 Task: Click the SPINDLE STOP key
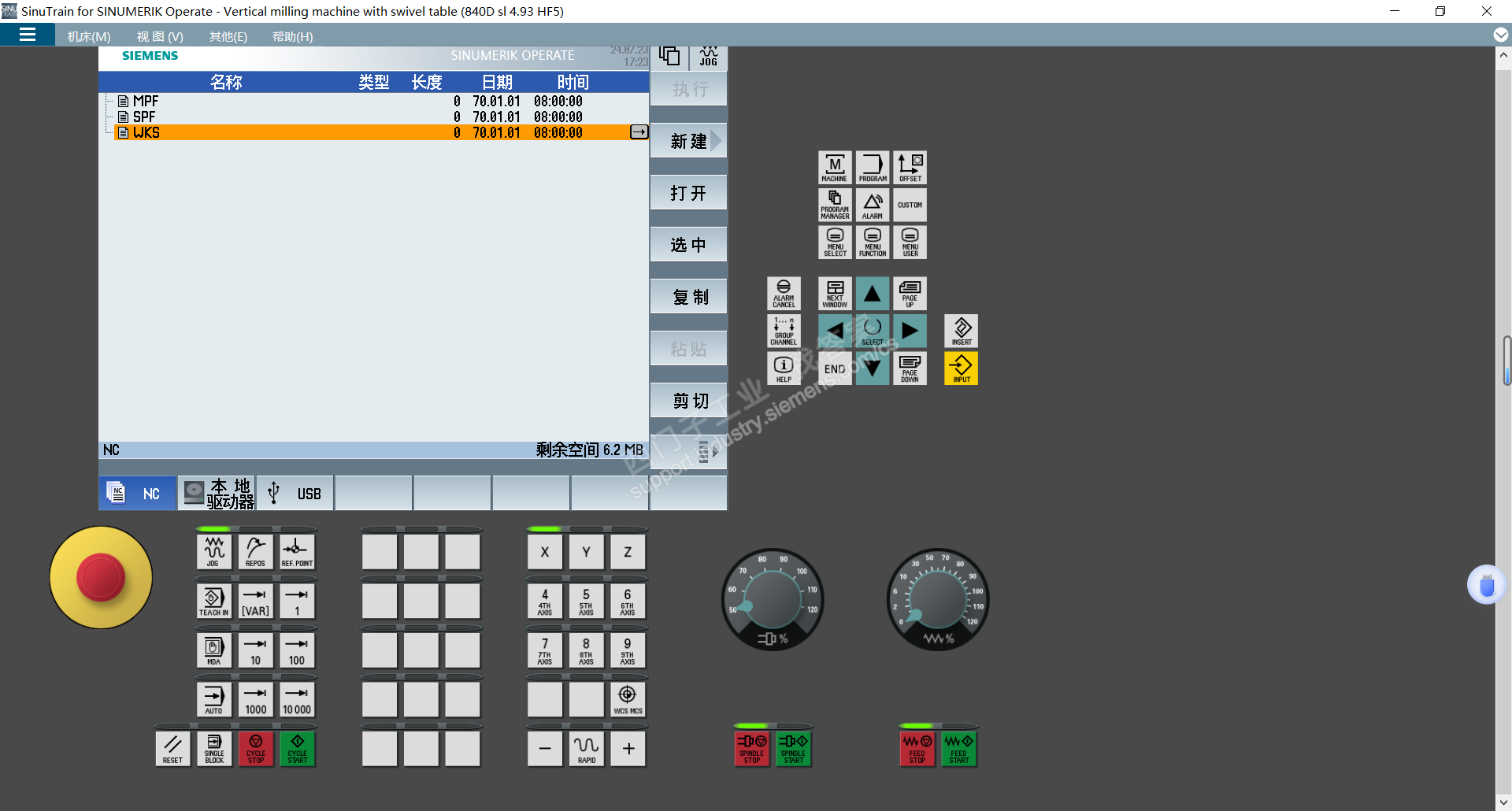click(752, 749)
